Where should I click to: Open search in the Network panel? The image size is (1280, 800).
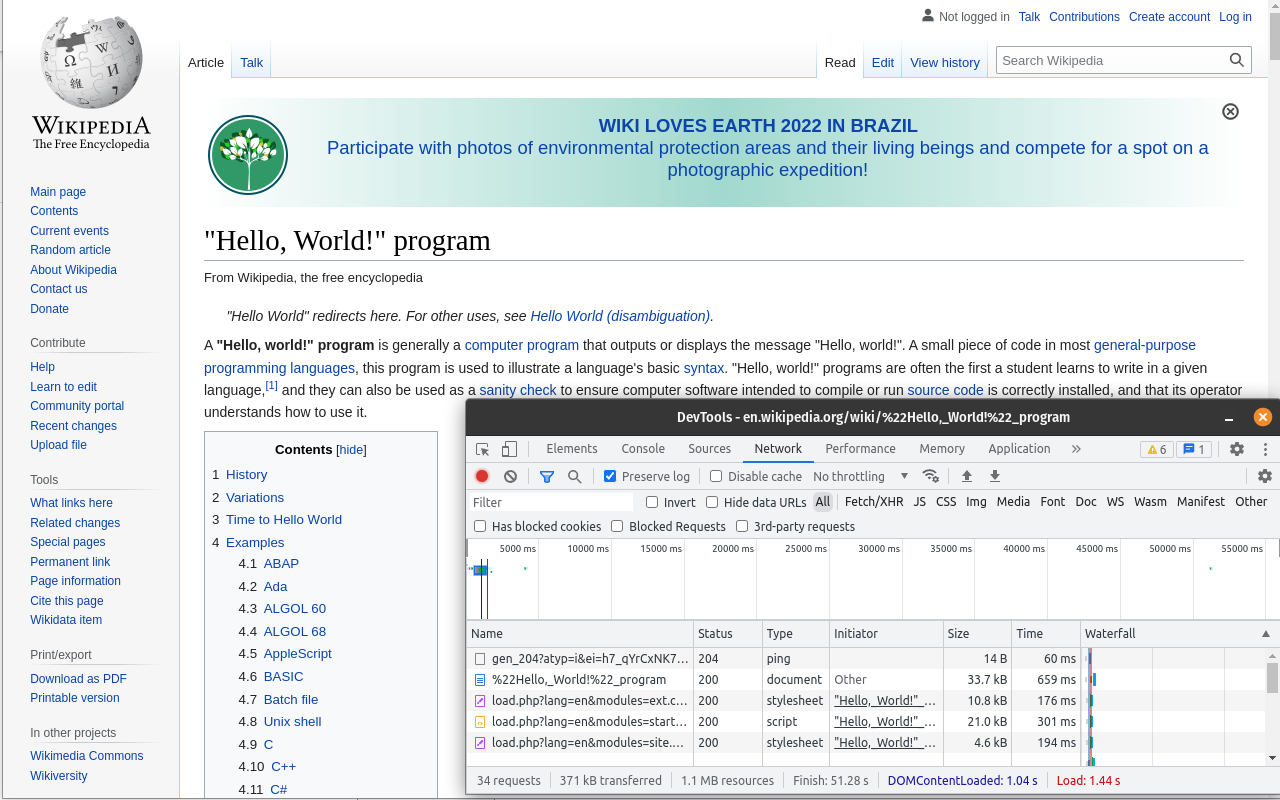(575, 477)
